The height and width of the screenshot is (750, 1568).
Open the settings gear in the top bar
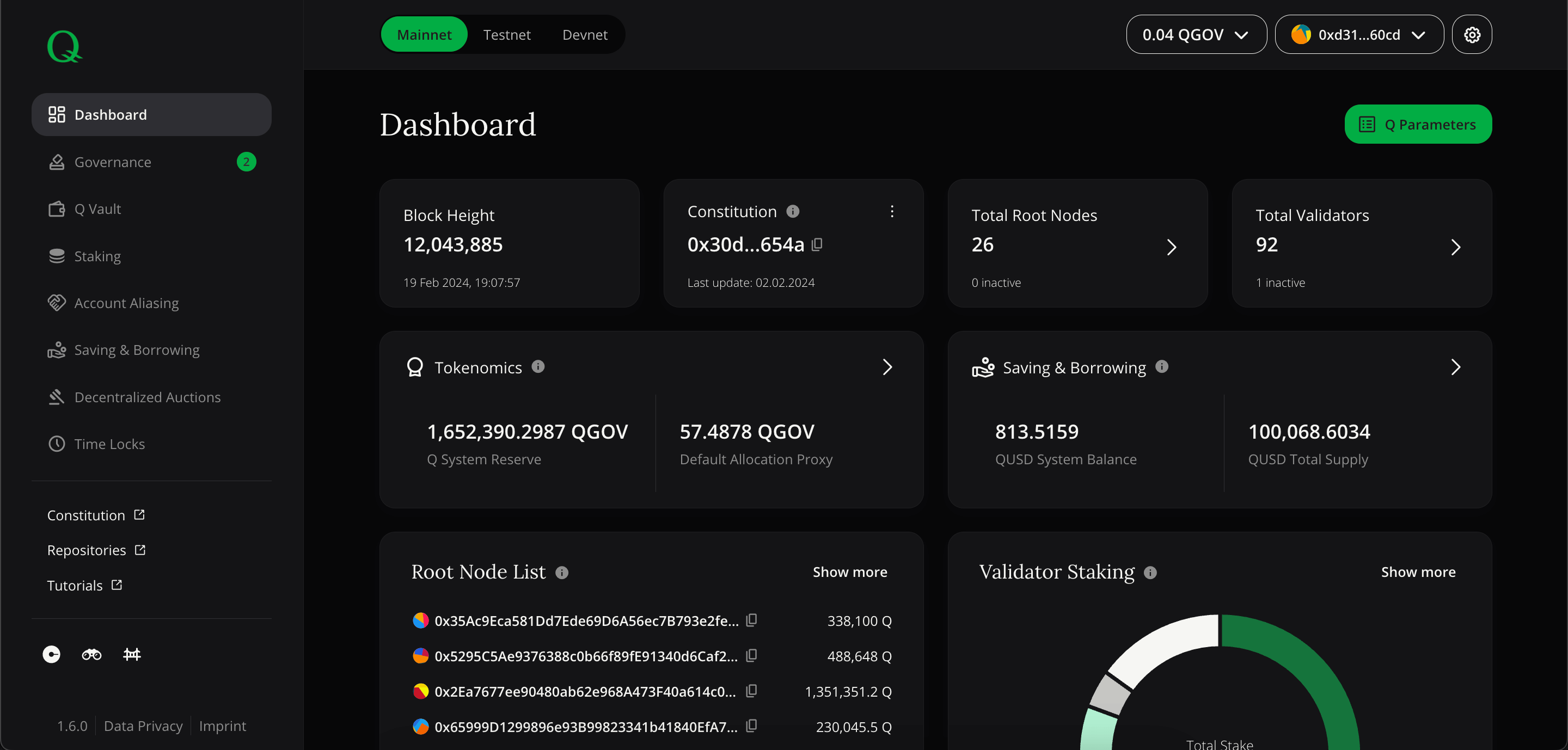coord(1472,35)
